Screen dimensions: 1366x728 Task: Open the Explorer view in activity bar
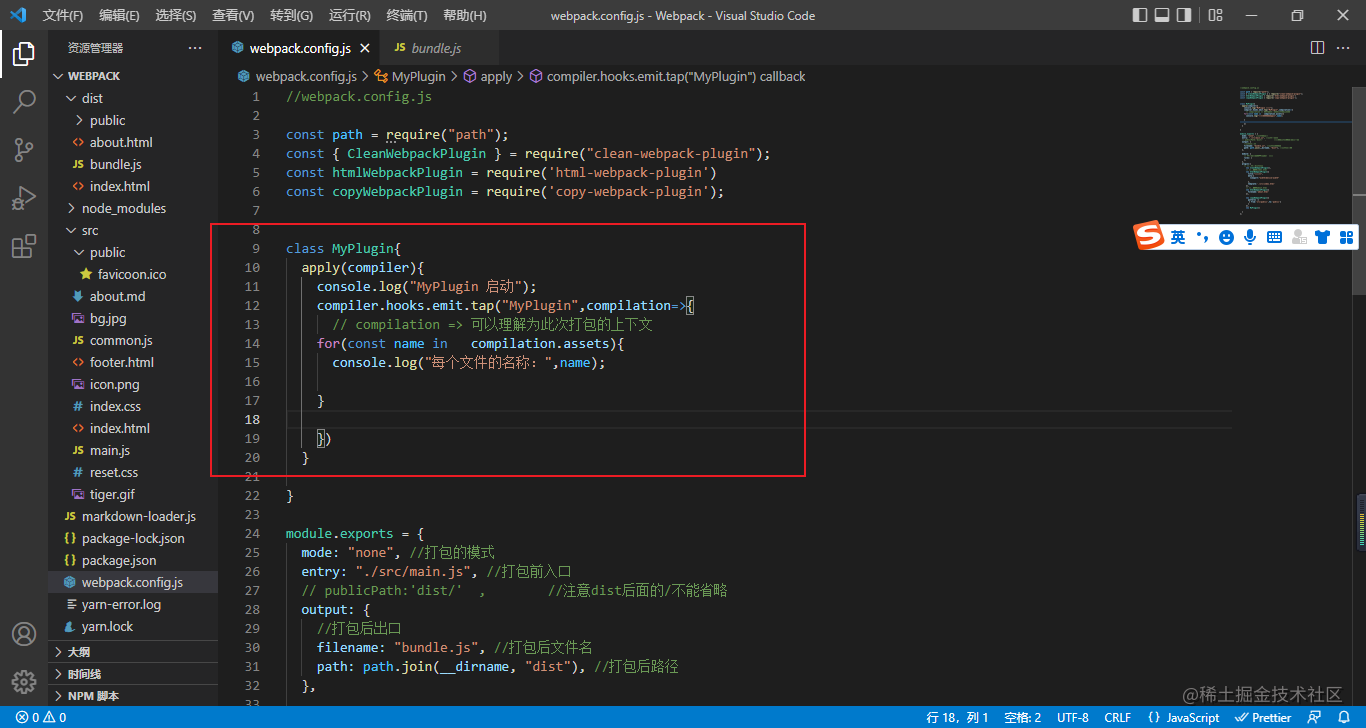pyautogui.click(x=24, y=53)
